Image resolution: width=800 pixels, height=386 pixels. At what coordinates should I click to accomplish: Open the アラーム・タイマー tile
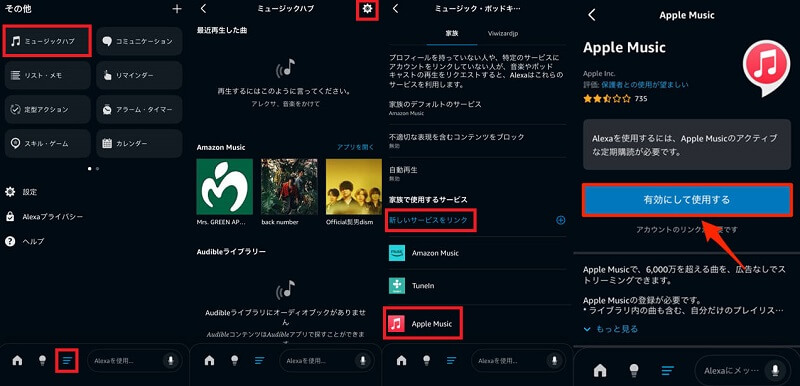[x=139, y=109]
